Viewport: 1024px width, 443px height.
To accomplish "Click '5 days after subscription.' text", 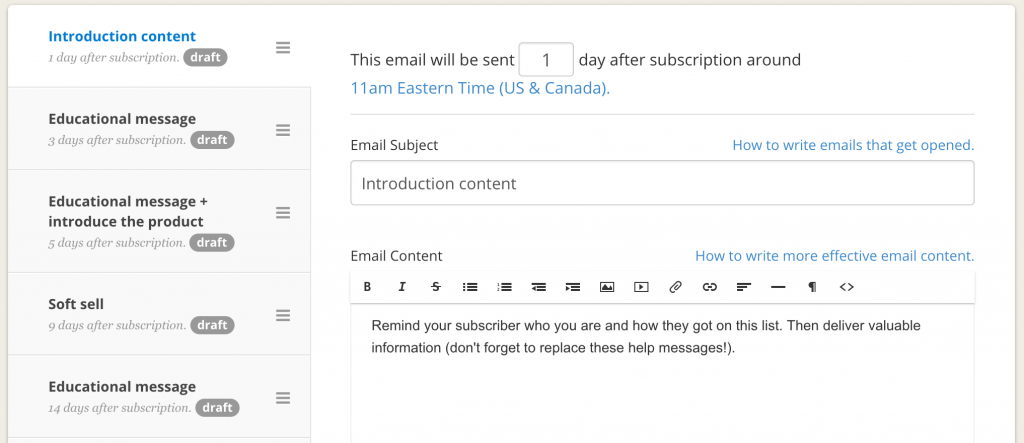I will point(117,243).
